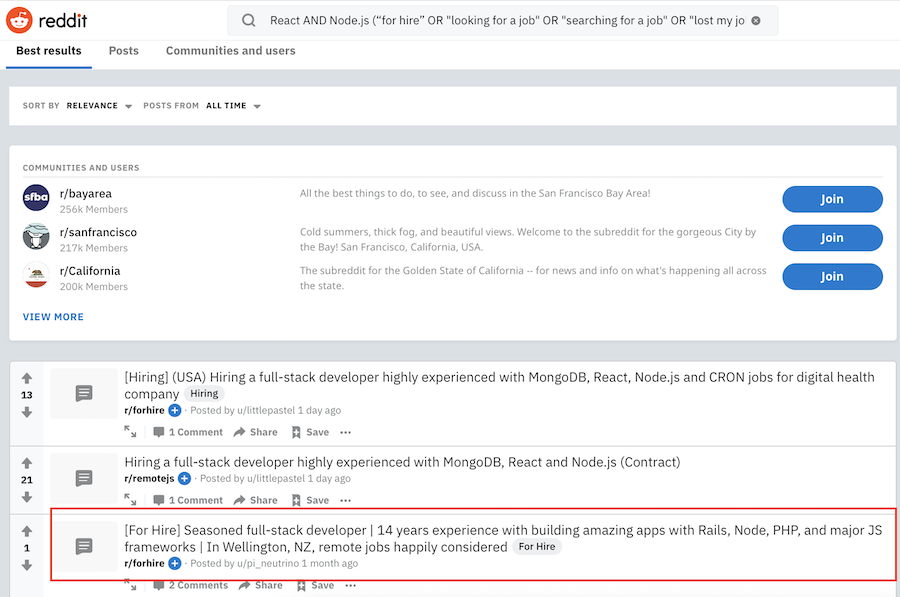Expand the r/remotejs Contract post preview

(x=131, y=499)
